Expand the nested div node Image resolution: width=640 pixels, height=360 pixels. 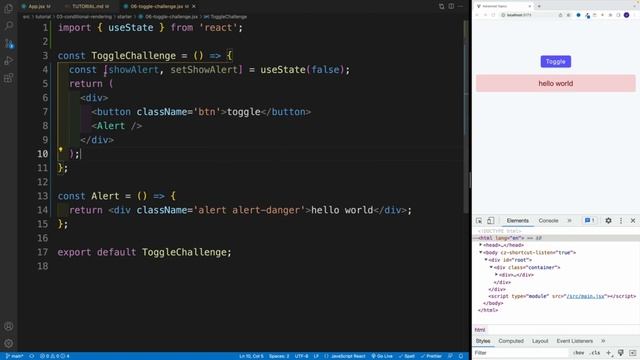click(496, 275)
